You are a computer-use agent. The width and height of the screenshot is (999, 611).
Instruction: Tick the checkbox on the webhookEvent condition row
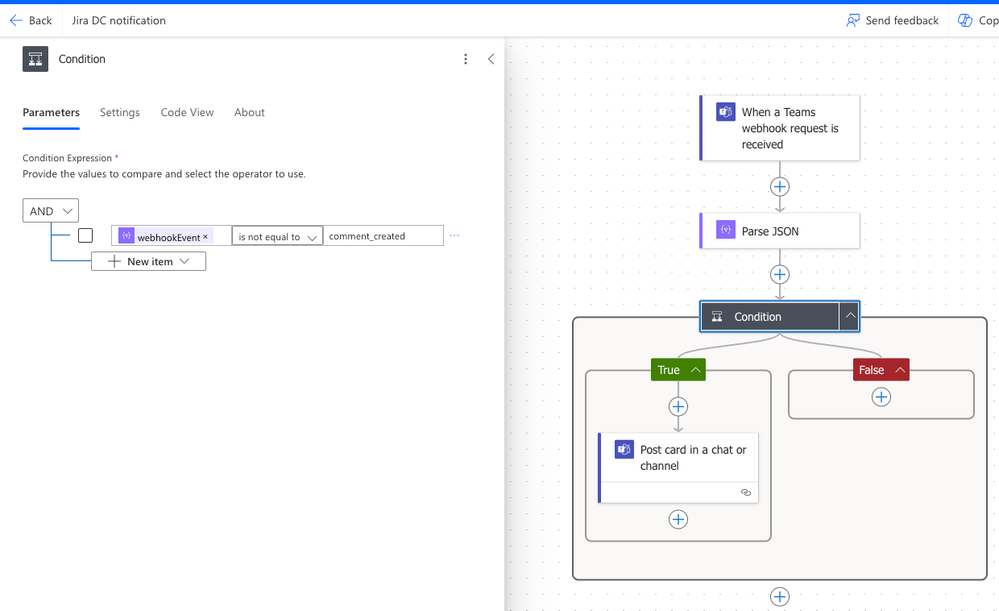pyautogui.click(x=85, y=236)
